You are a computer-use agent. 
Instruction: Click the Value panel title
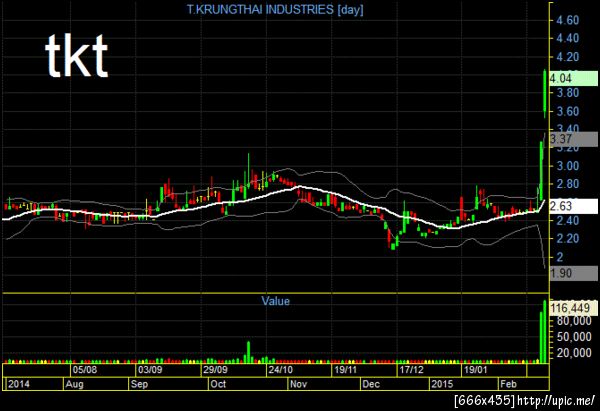click(276, 301)
